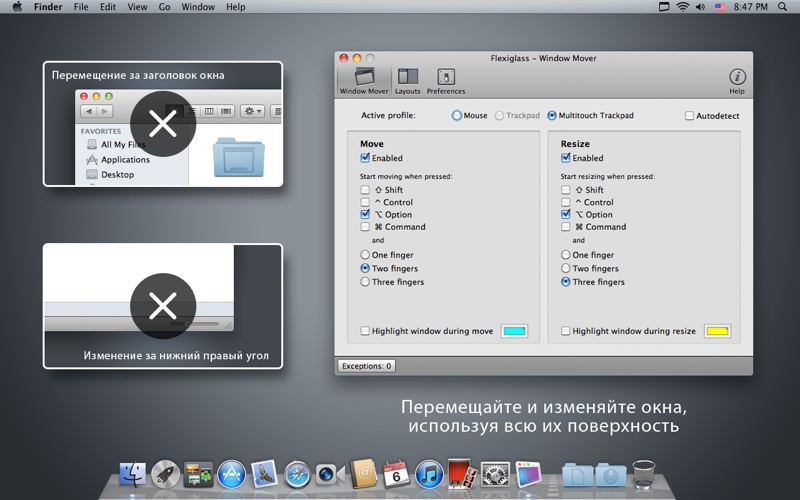Open System Preferences gear in Dock
The width and height of the screenshot is (800, 500).
tap(495, 474)
